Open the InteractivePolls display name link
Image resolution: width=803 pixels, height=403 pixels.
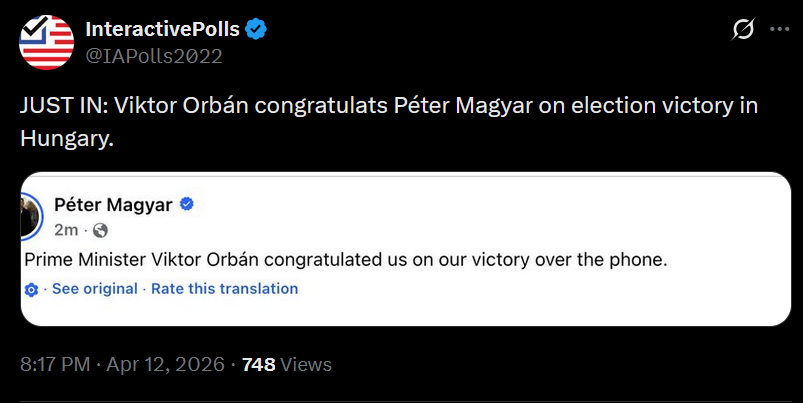pyautogui.click(x=162, y=30)
